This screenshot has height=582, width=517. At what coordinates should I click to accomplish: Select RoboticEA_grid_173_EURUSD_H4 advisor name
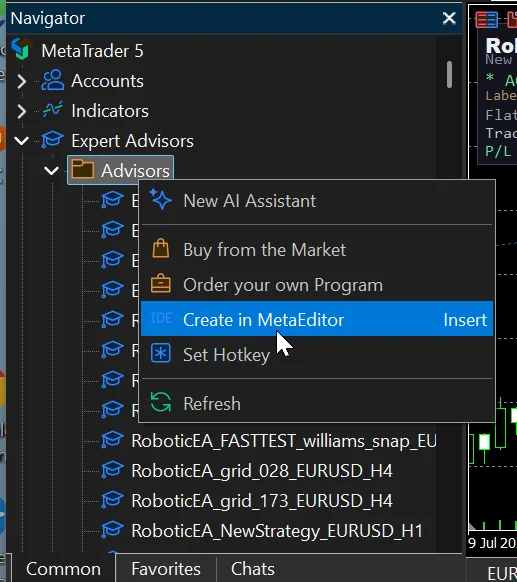coord(262,501)
